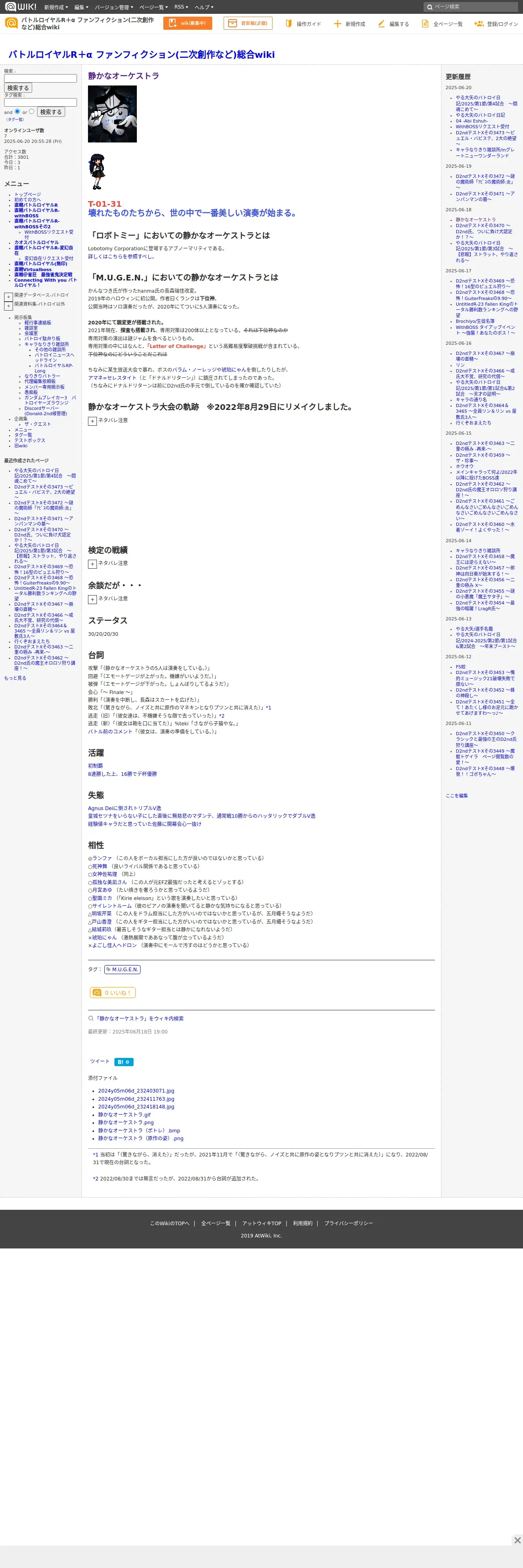This screenshot has height=1568, width=523.
Task: Open Agnus Deiに倒されトリプルV逸 link
Action: tap(124, 808)
